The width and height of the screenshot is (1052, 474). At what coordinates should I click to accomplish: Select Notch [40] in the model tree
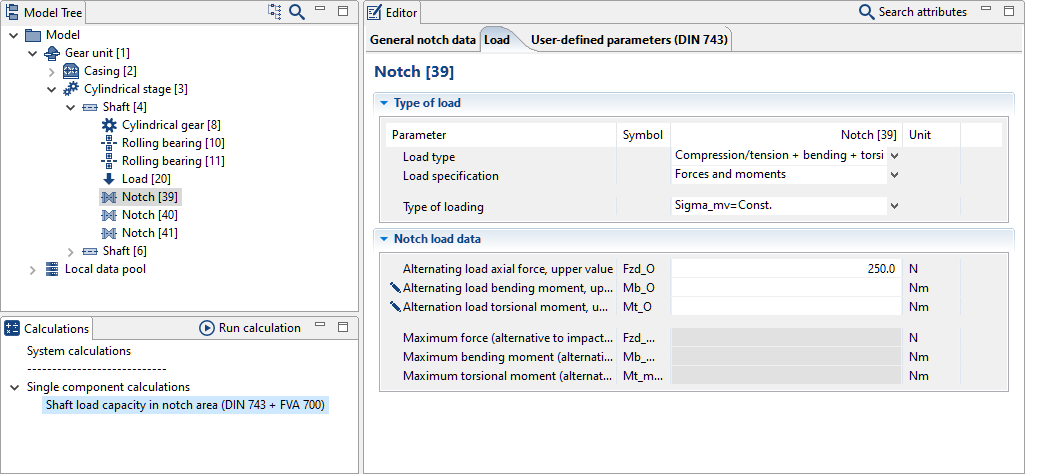click(x=149, y=215)
